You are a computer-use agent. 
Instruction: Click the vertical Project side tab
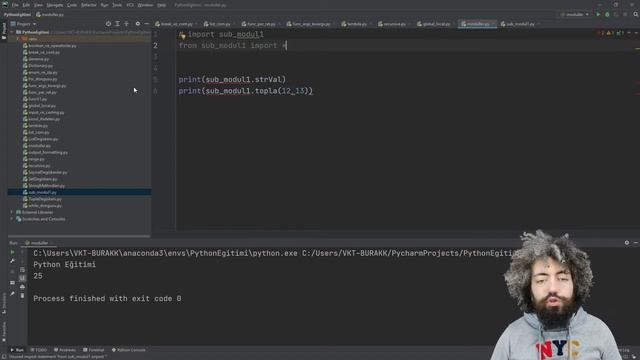(4, 31)
